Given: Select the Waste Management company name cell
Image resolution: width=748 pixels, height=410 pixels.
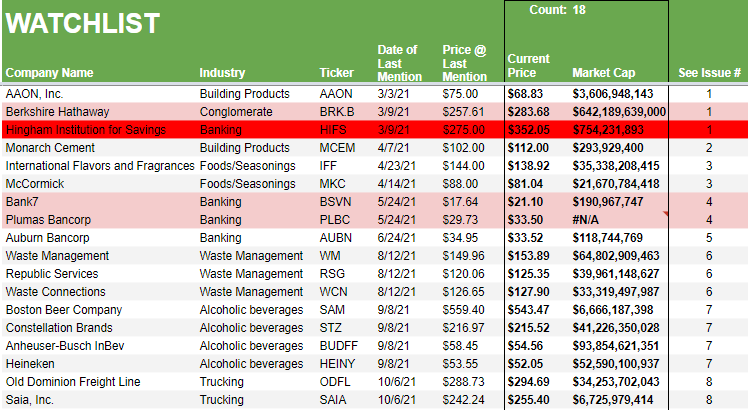Looking at the screenshot, I should pyautogui.click(x=57, y=256).
